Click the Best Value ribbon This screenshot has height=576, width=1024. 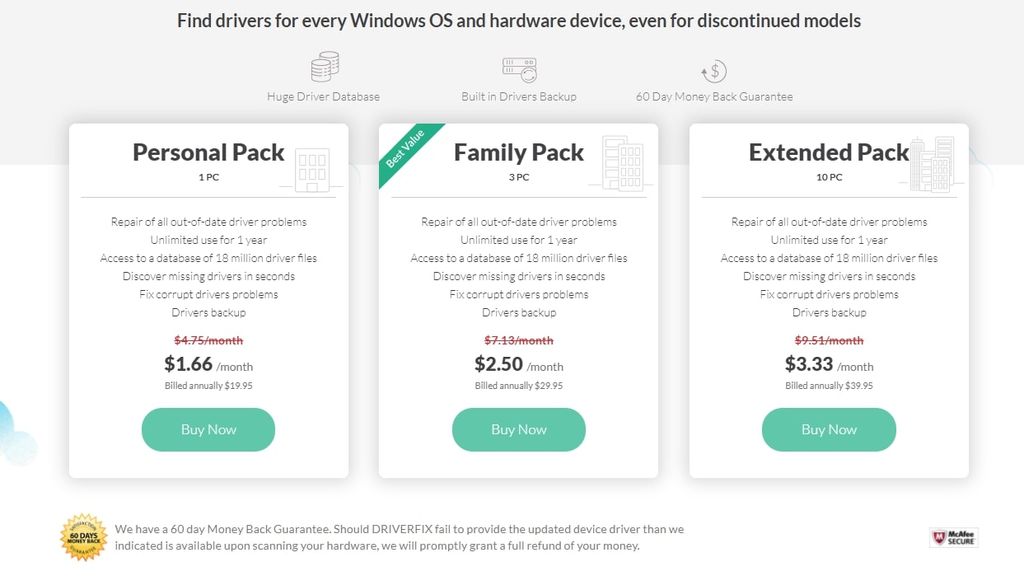pyautogui.click(x=404, y=149)
